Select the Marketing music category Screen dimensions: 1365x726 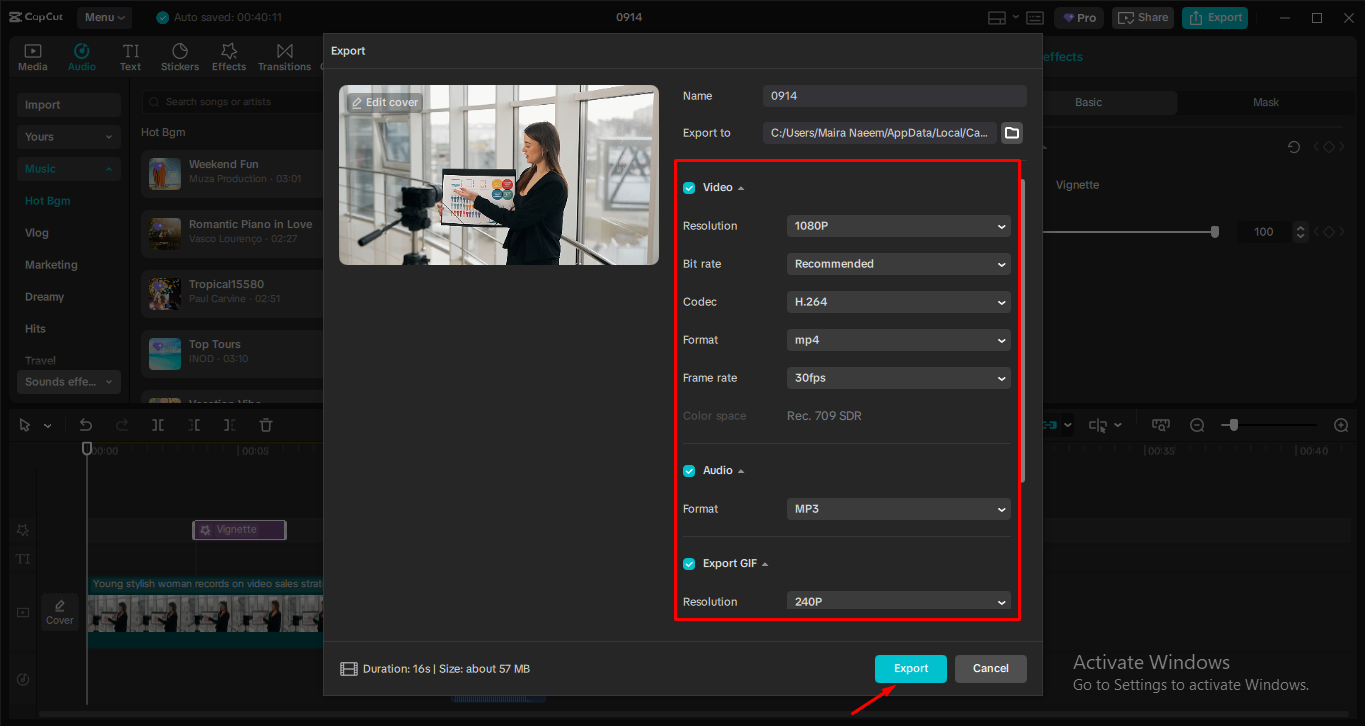(x=51, y=265)
